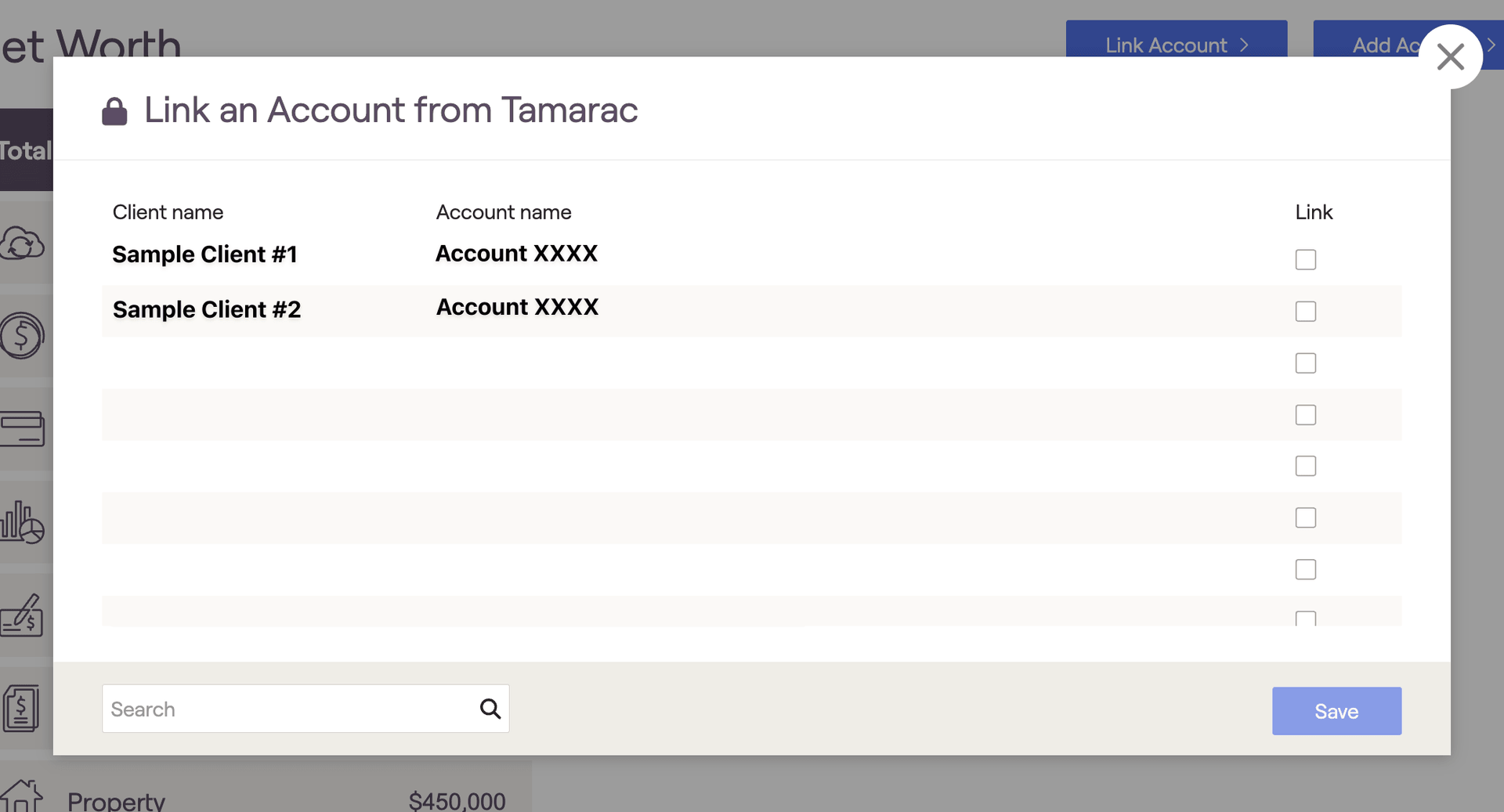Viewport: 1504px width, 812px height.
Task: Open the bar chart investments sidebar icon
Action: click(x=23, y=522)
